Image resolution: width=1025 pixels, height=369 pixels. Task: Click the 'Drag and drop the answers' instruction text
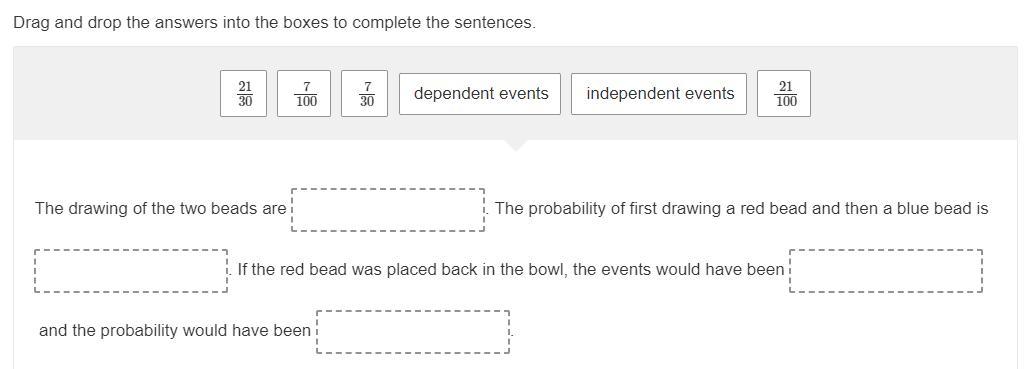pos(275,23)
